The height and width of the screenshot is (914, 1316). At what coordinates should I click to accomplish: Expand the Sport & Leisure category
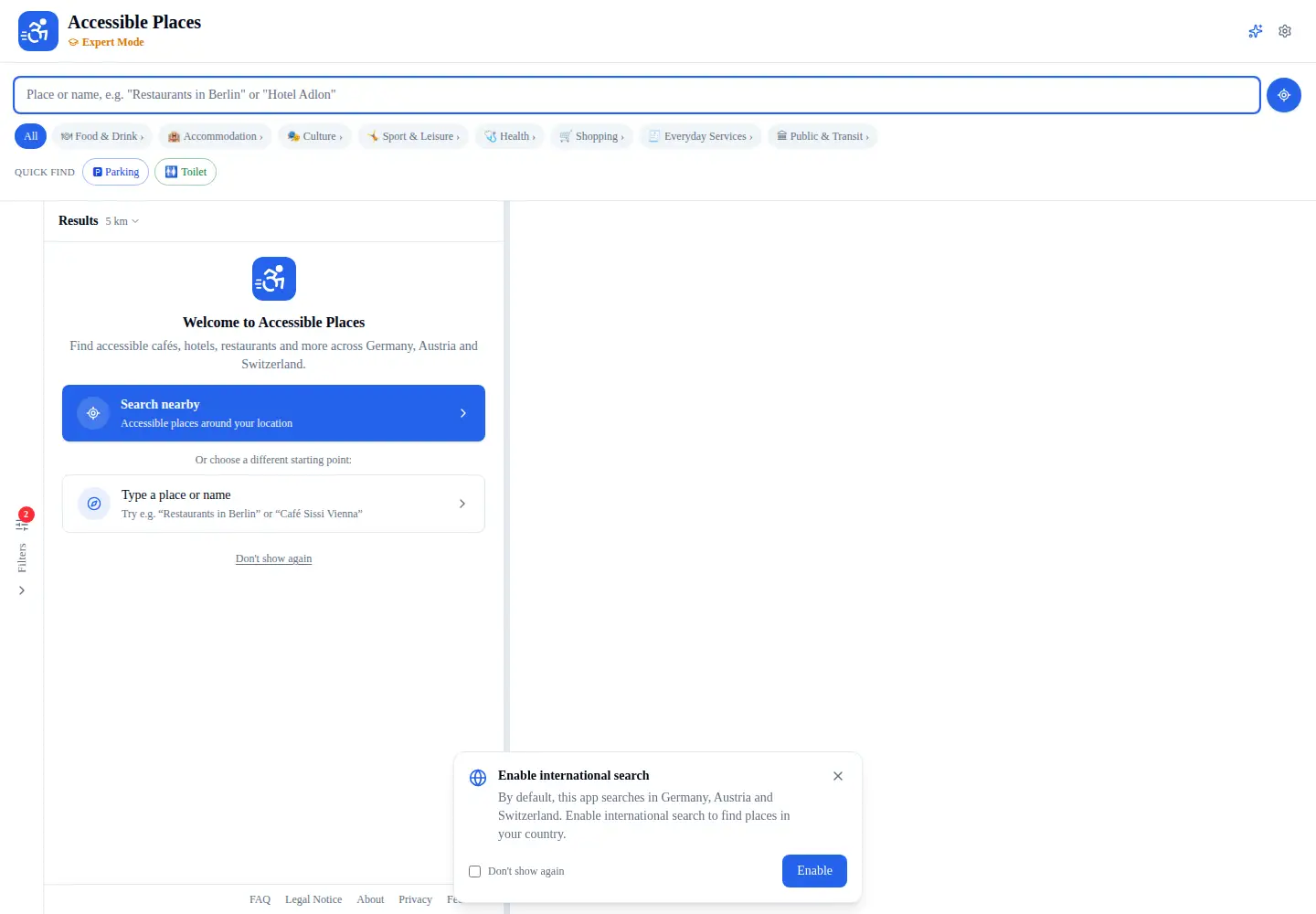click(x=413, y=136)
